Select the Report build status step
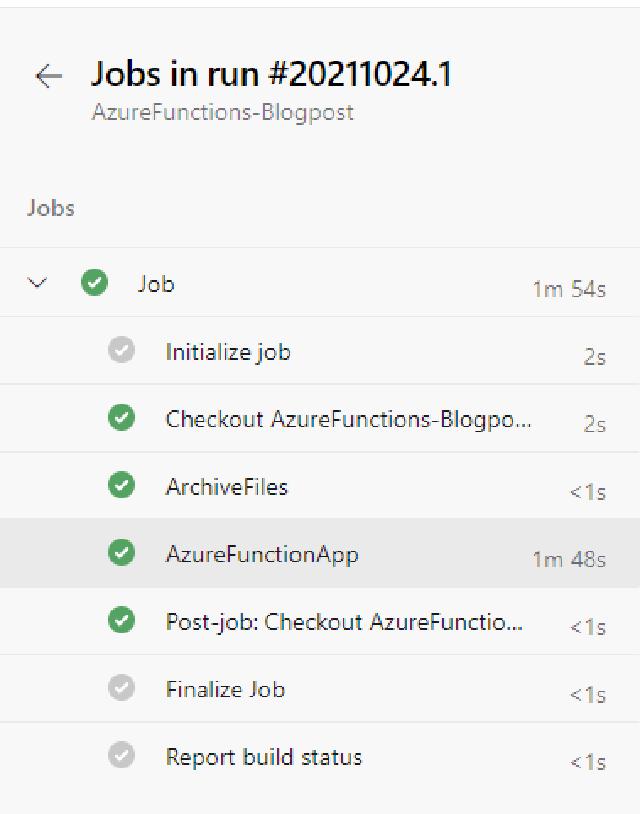This screenshot has height=814, width=640. click(x=263, y=757)
